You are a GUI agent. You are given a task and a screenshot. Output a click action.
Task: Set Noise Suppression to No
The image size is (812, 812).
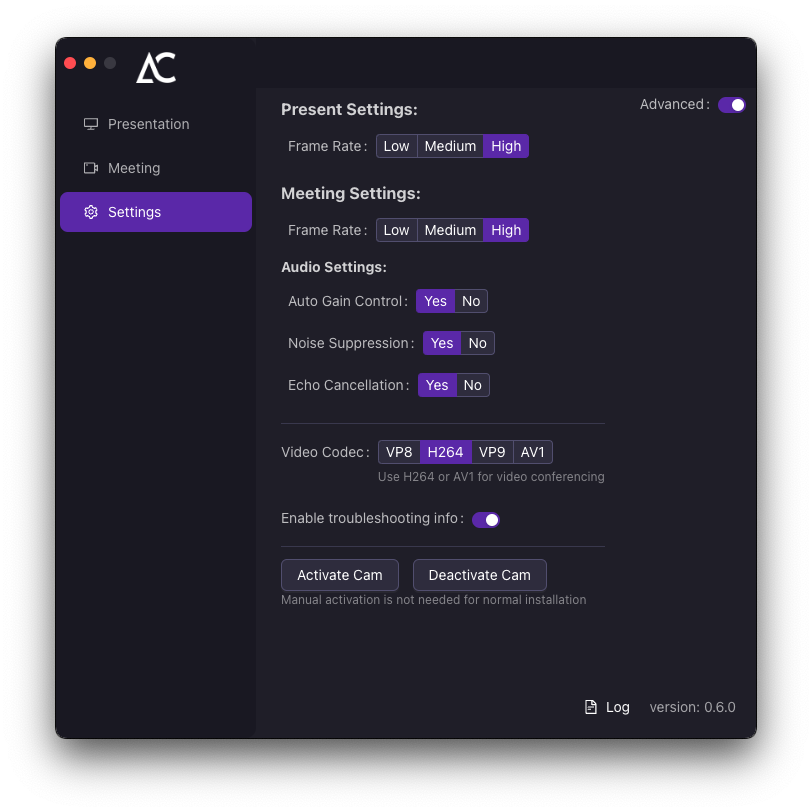point(477,343)
